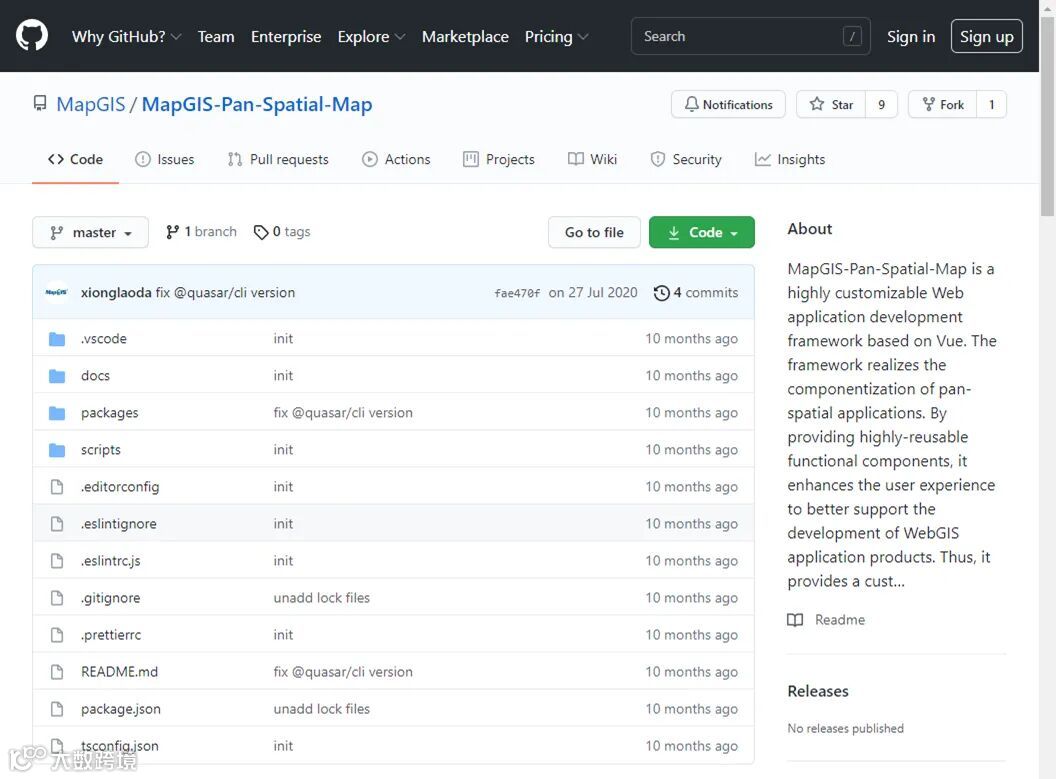Viewport: 1056px width, 779px height.
Task: Open the MapGIS owner link
Action: (x=91, y=104)
